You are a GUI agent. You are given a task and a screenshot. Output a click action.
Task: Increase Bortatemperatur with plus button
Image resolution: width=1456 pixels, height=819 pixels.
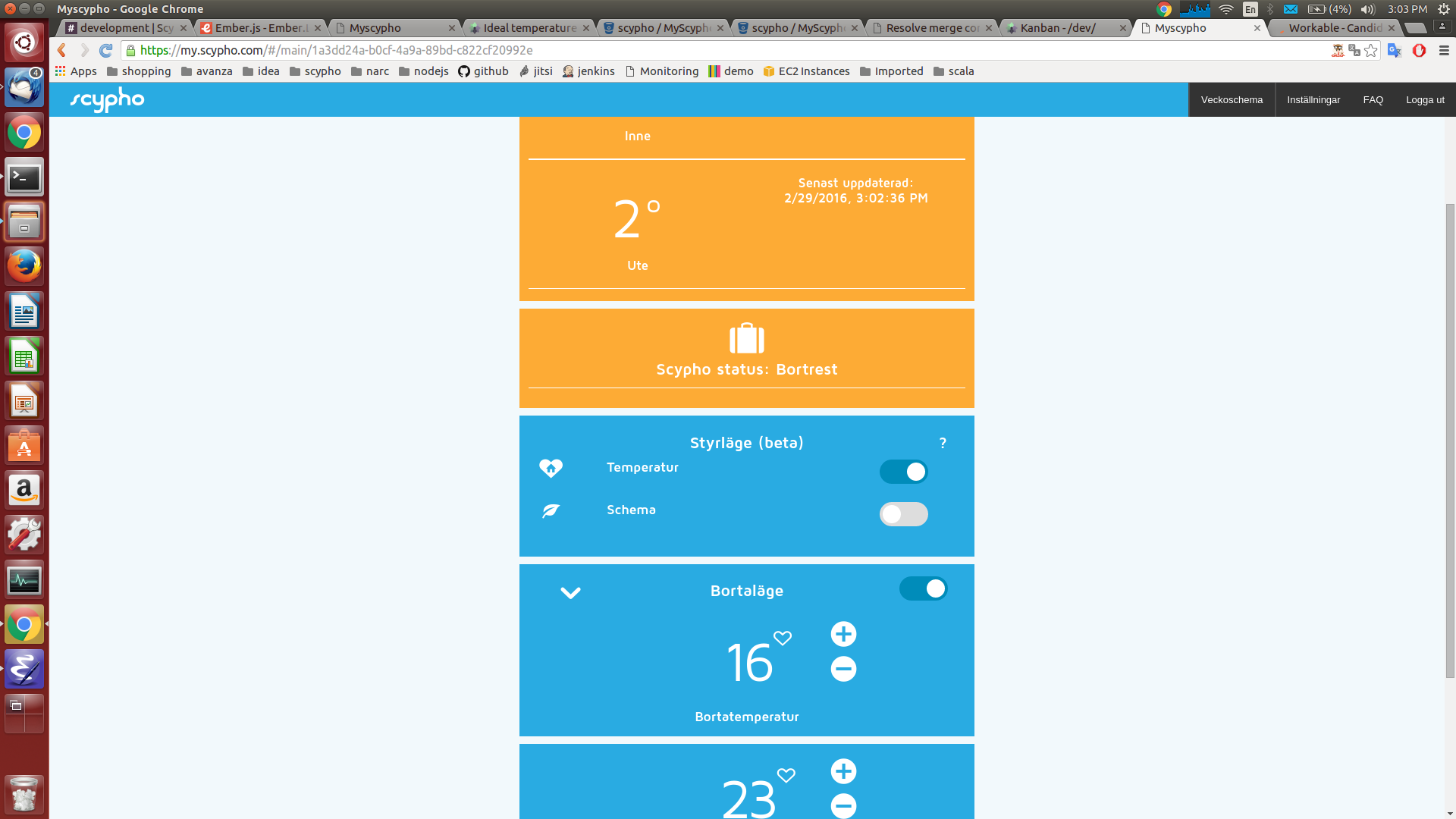point(843,634)
